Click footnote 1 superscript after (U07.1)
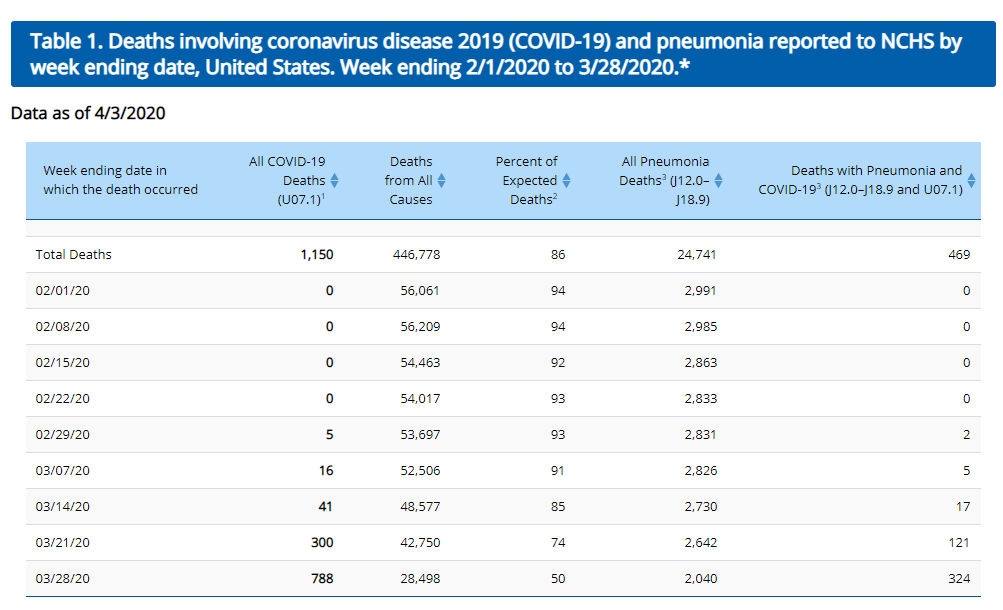1003x610 pixels. pyautogui.click(x=323, y=196)
